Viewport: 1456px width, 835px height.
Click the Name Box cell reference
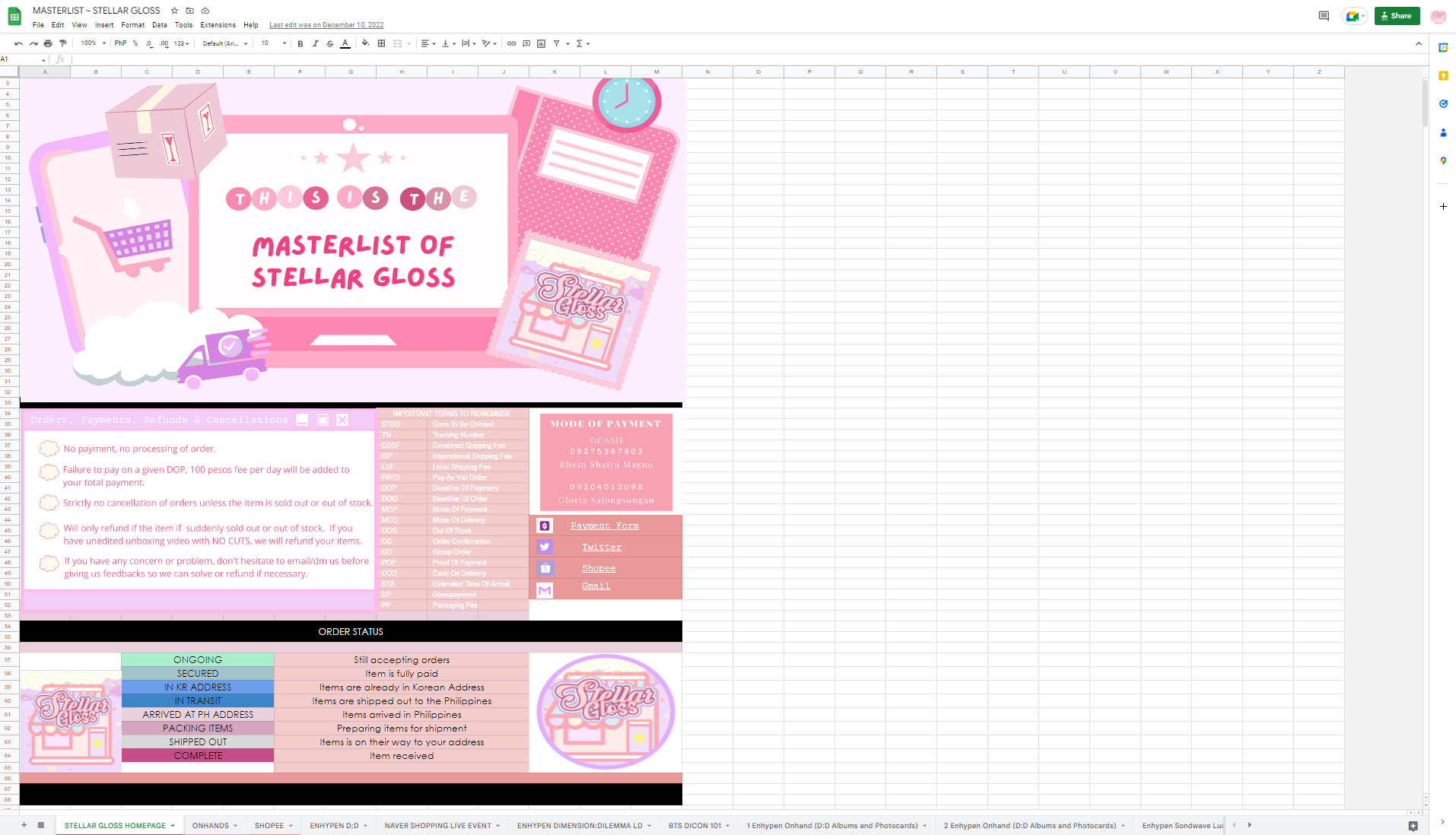click(23, 59)
